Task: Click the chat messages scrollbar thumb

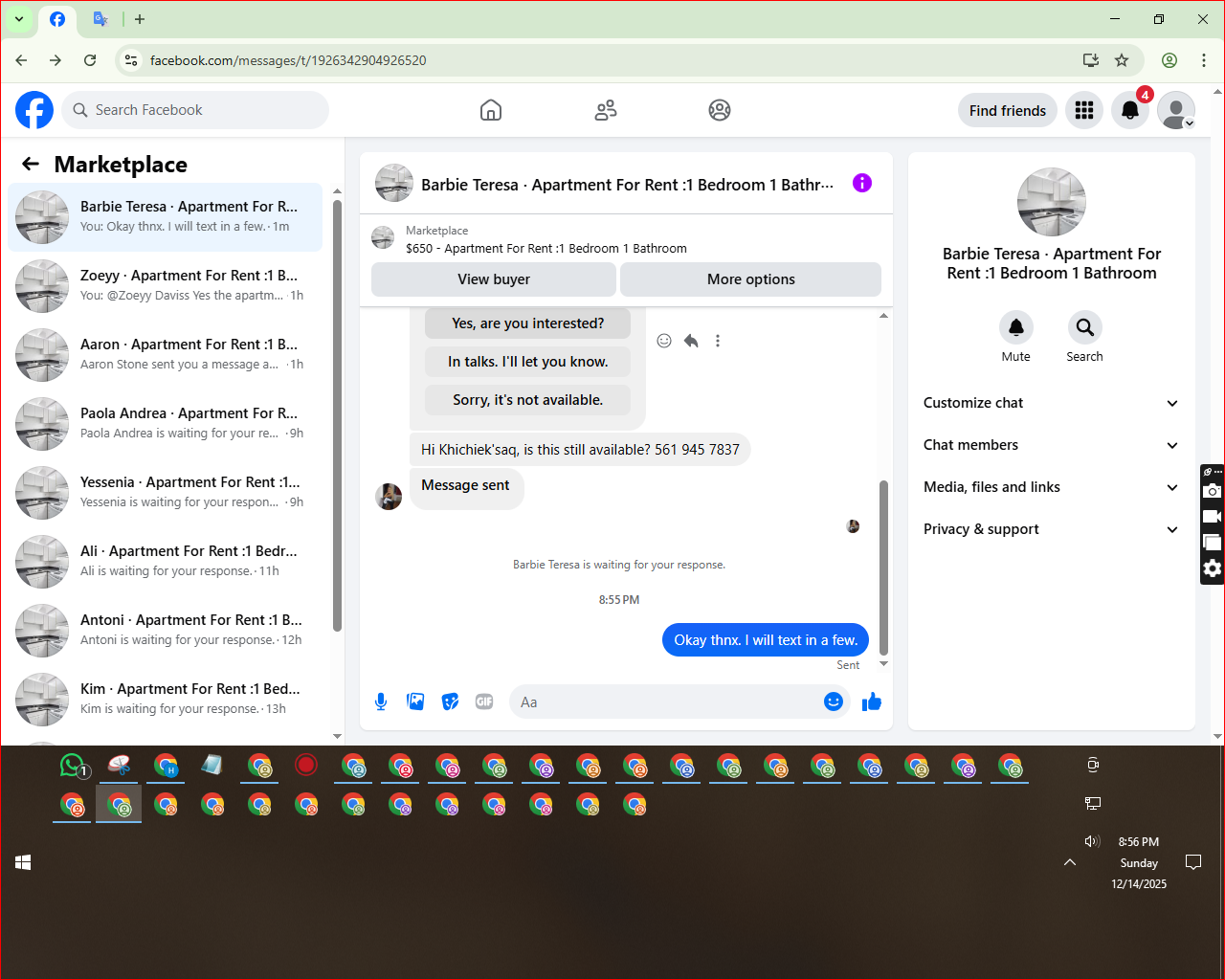Action: [883, 567]
